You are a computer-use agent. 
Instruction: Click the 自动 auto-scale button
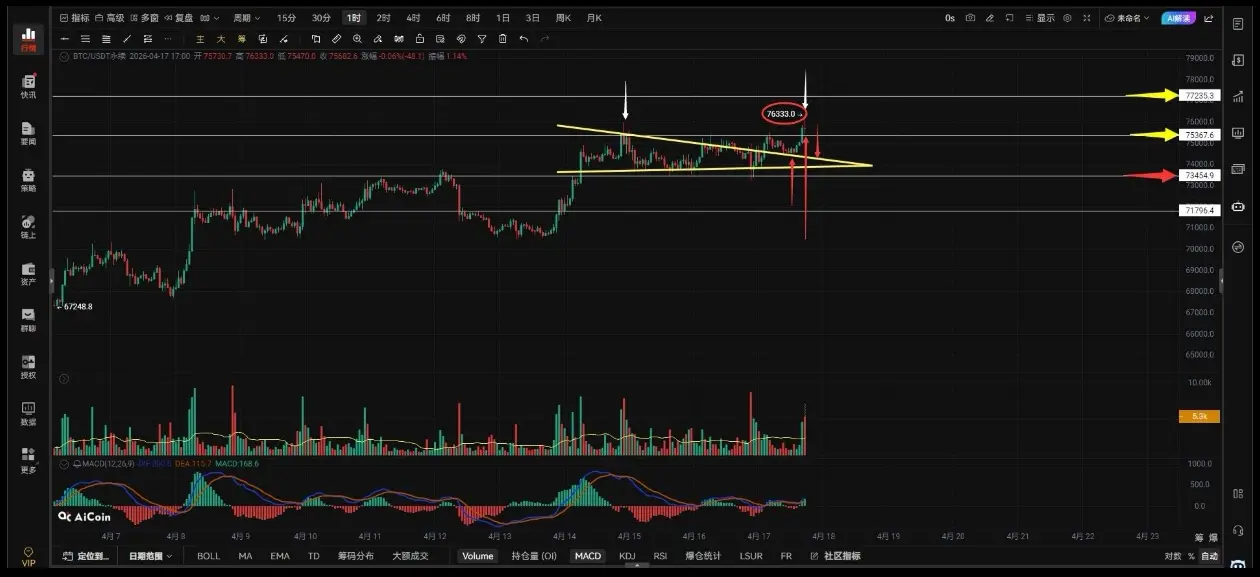point(1209,556)
